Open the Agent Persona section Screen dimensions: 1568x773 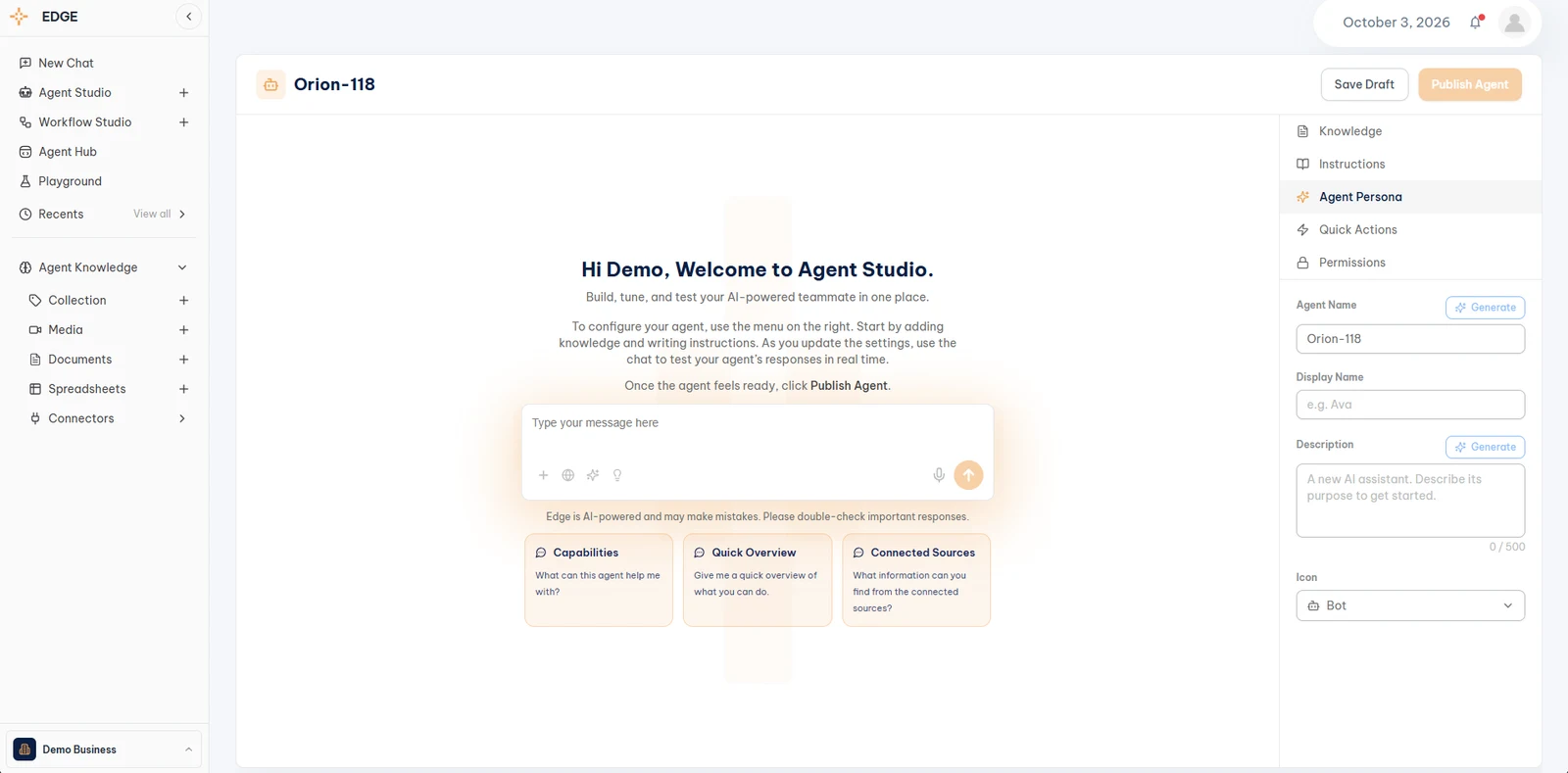1410,197
